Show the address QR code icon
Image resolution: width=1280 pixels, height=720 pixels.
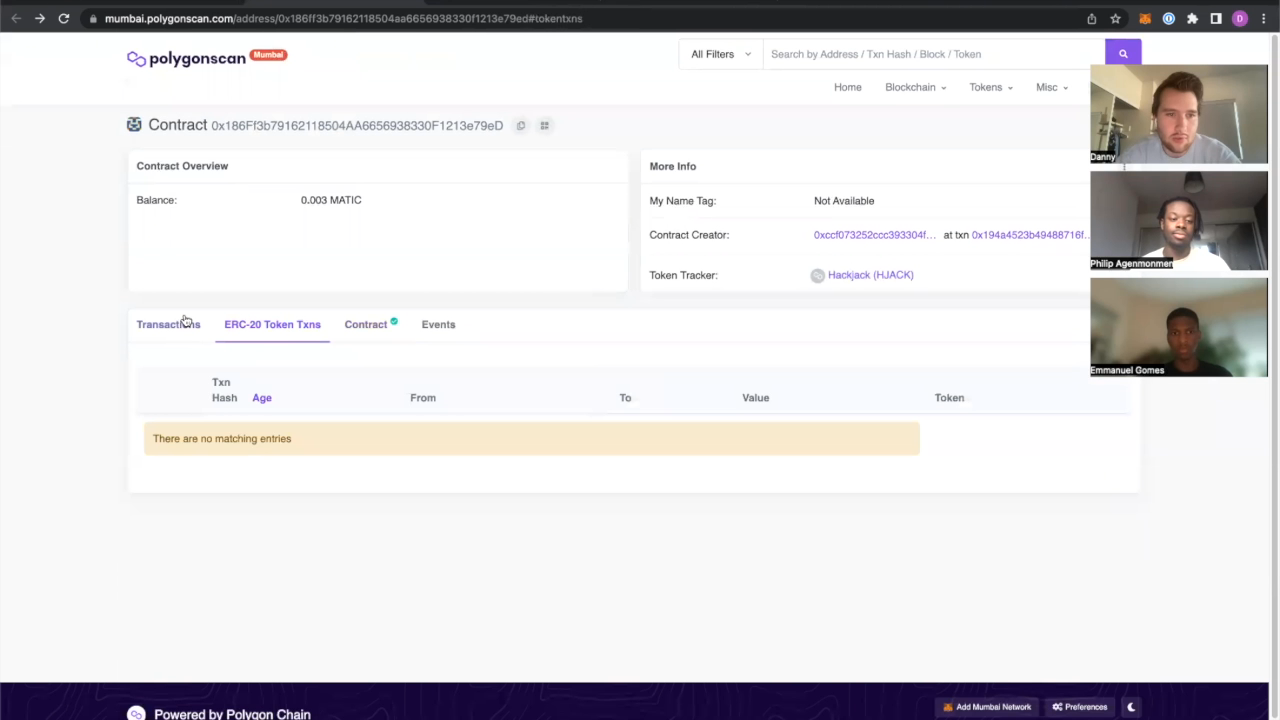point(544,126)
